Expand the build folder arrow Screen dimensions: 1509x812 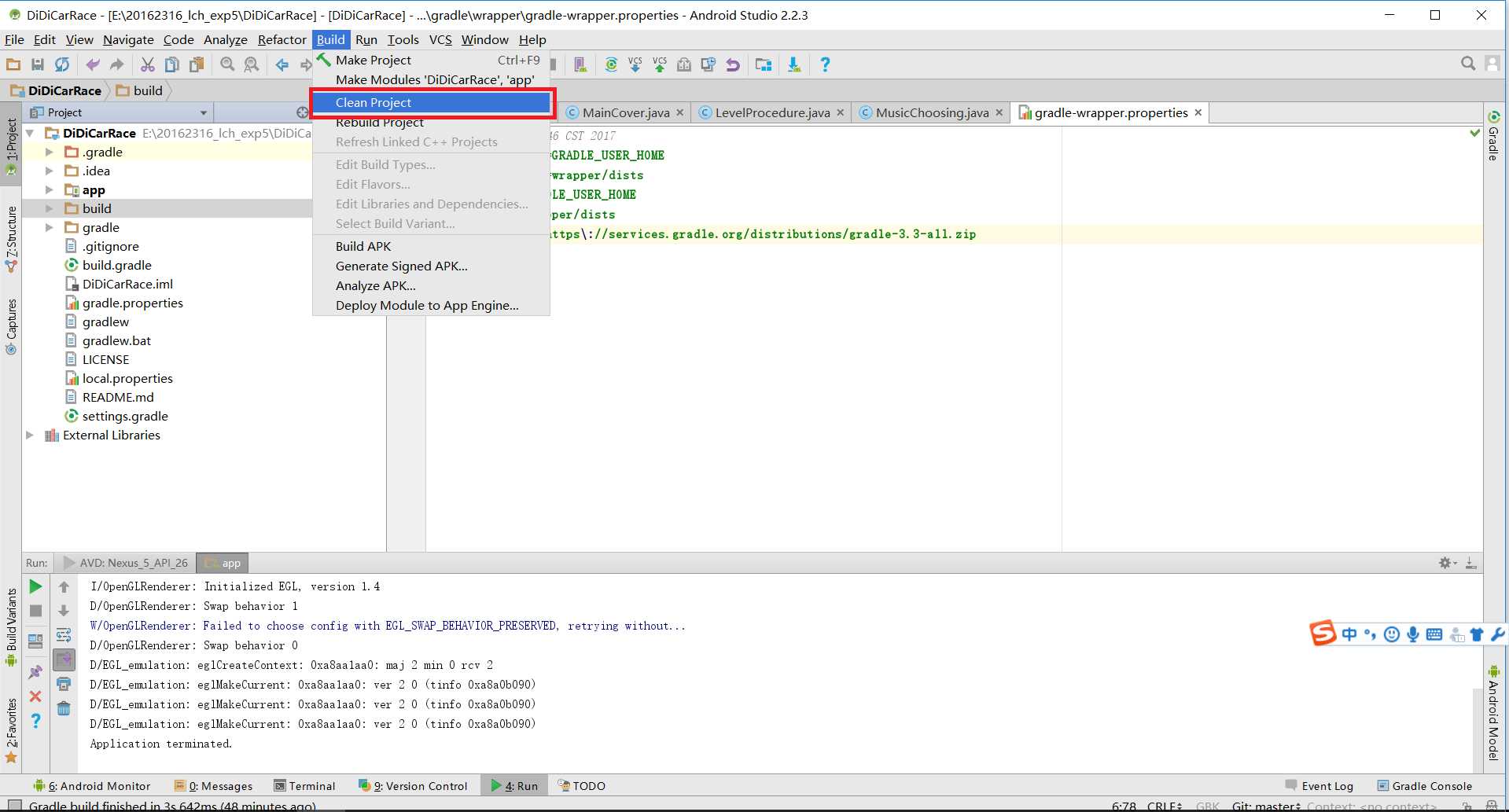coord(49,208)
